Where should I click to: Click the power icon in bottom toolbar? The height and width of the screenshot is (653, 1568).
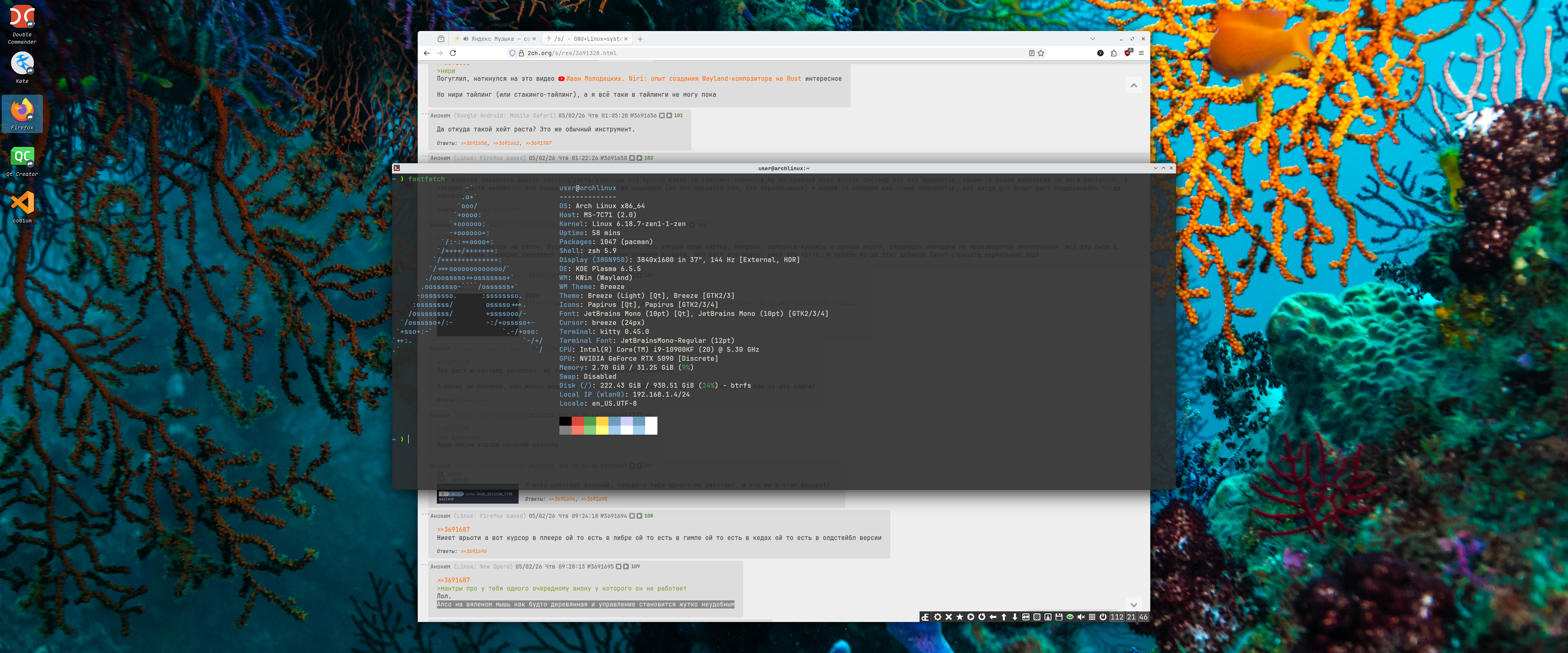click(1102, 617)
